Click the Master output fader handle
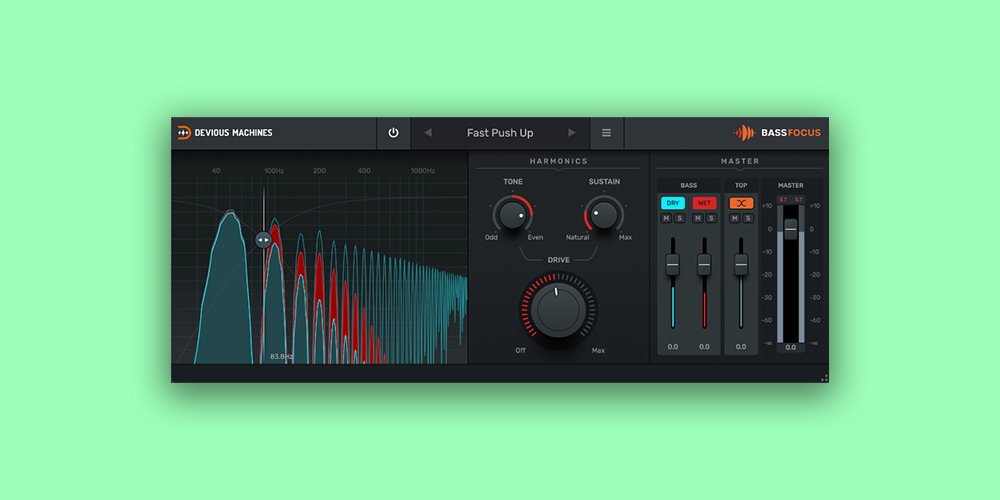This screenshot has width=1000, height=500. point(790,229)
